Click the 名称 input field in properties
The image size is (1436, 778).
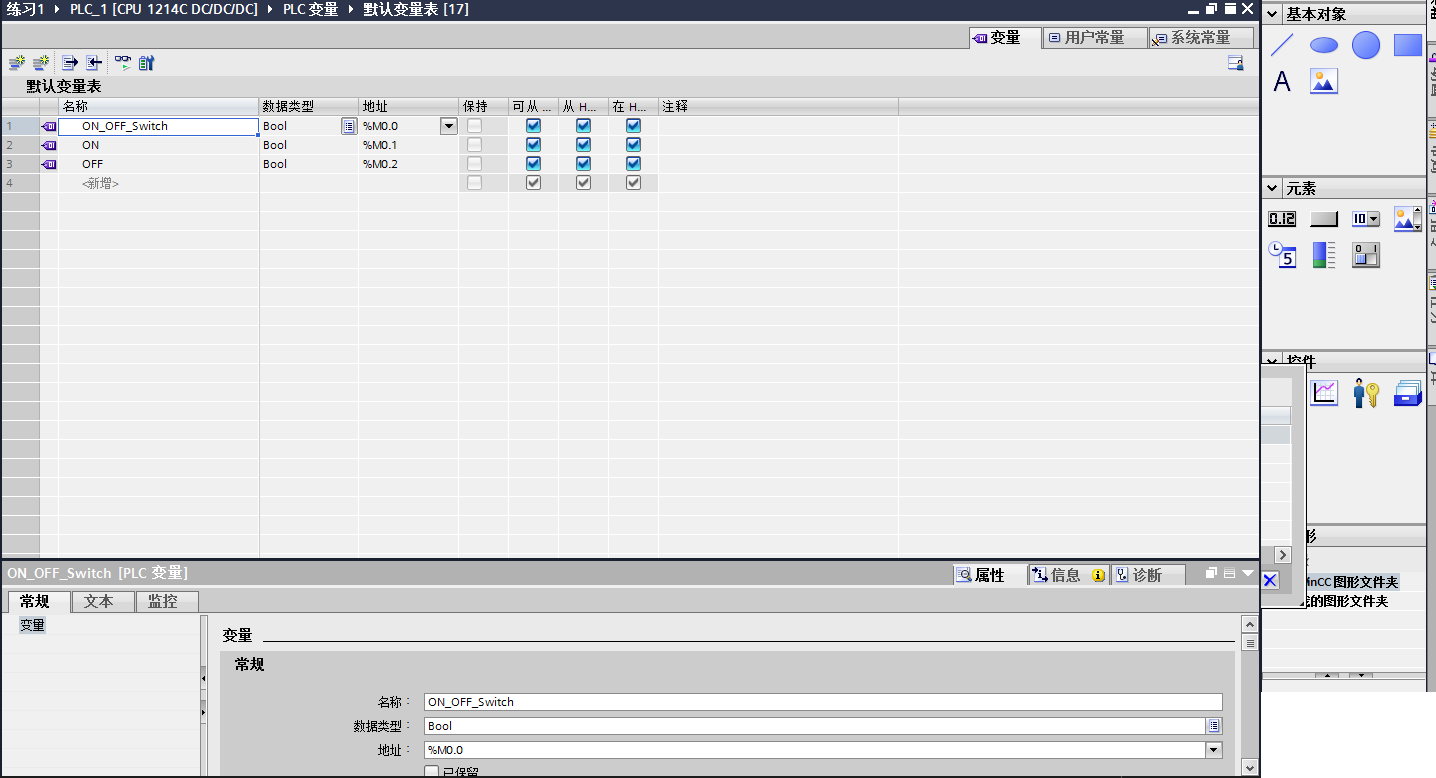822,702
